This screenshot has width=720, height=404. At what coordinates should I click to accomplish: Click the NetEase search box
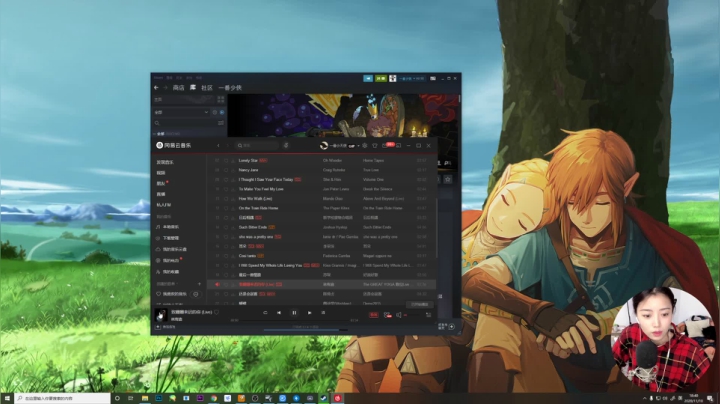[x=257, y=146]
